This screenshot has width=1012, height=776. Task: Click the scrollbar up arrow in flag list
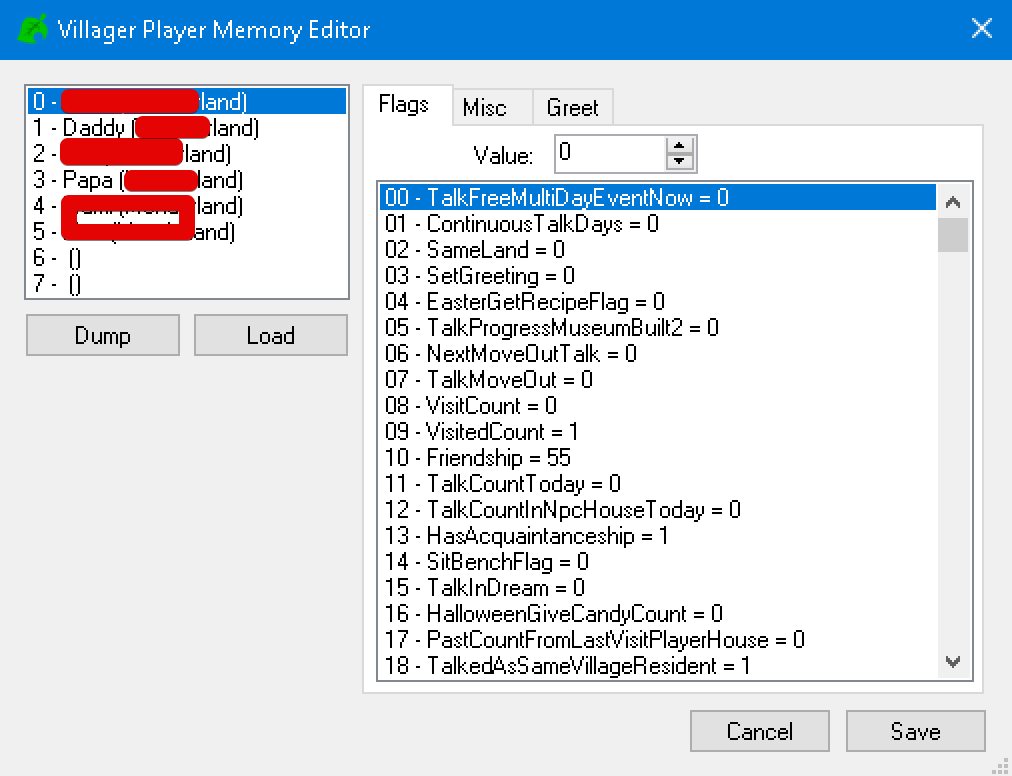(x=953, y=199)
